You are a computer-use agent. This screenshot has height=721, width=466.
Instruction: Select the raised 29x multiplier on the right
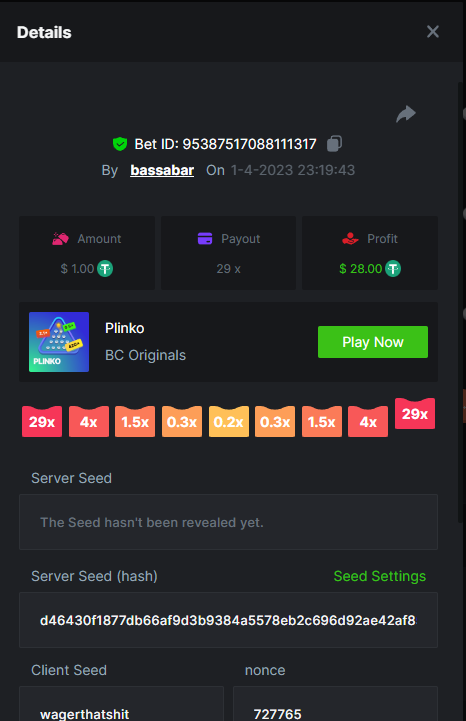pos(415,414)
